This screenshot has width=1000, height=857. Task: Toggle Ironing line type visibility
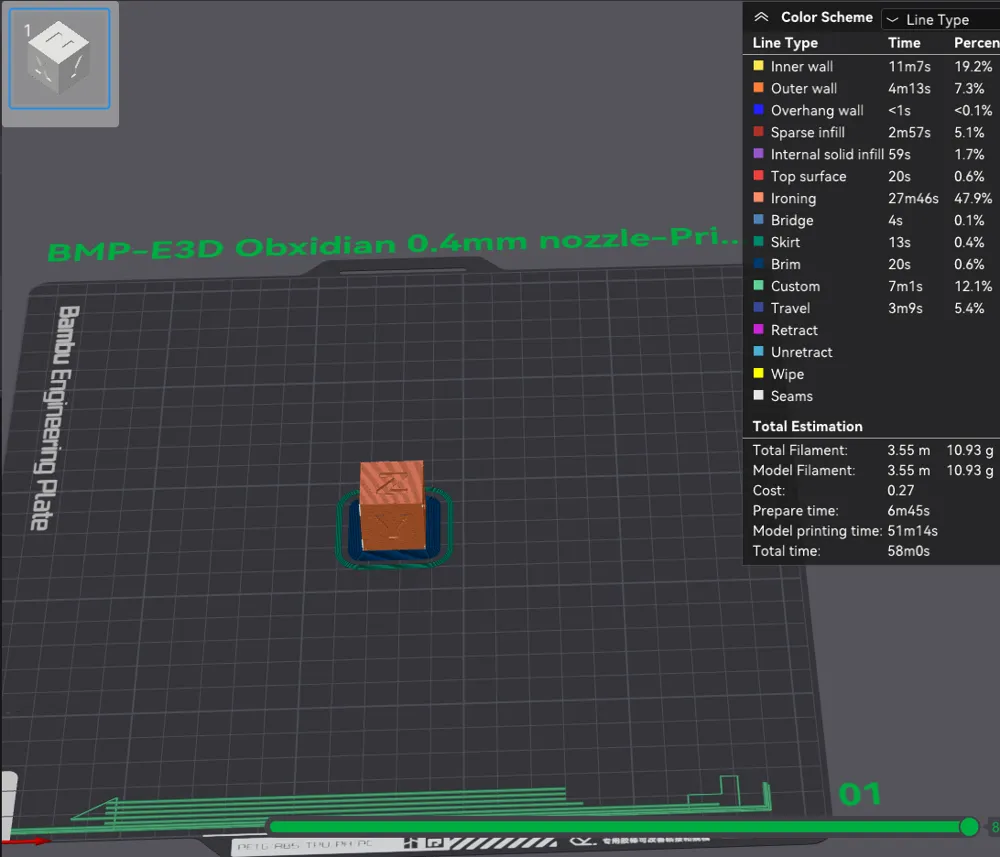[793, 199]
